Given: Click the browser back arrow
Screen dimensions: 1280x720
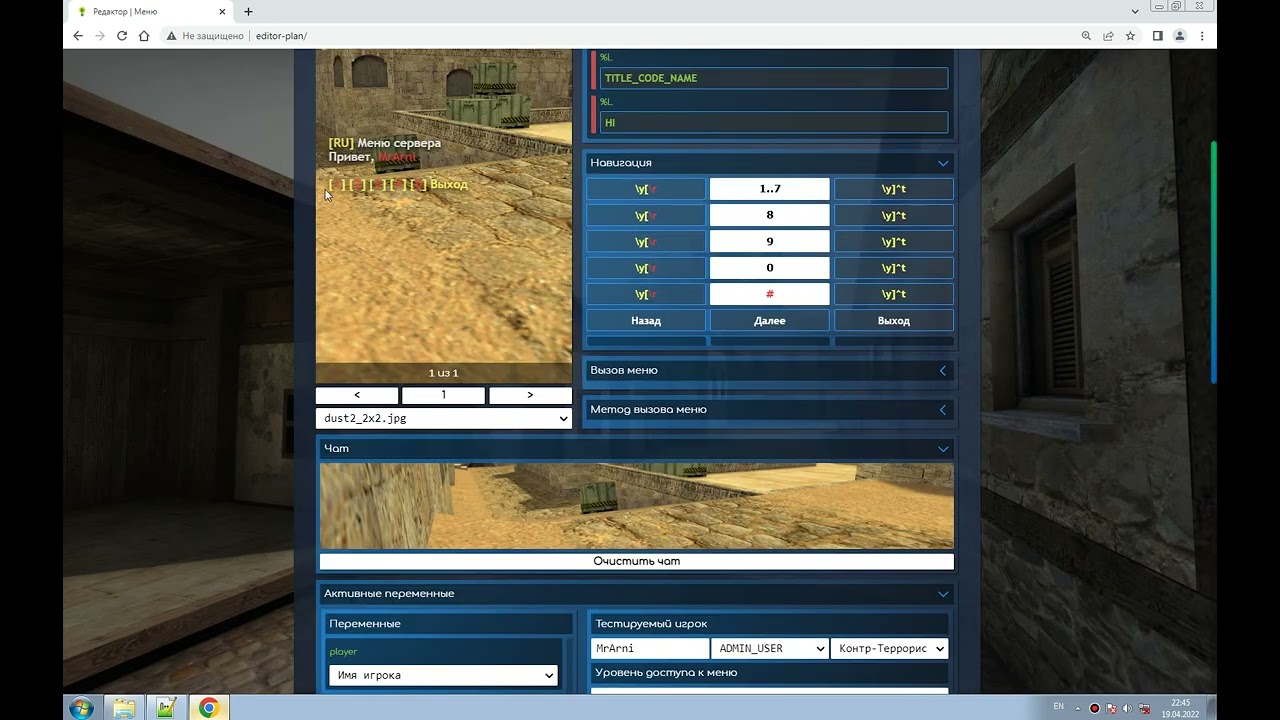Looking at the screenshot, I should click(78, 36).
